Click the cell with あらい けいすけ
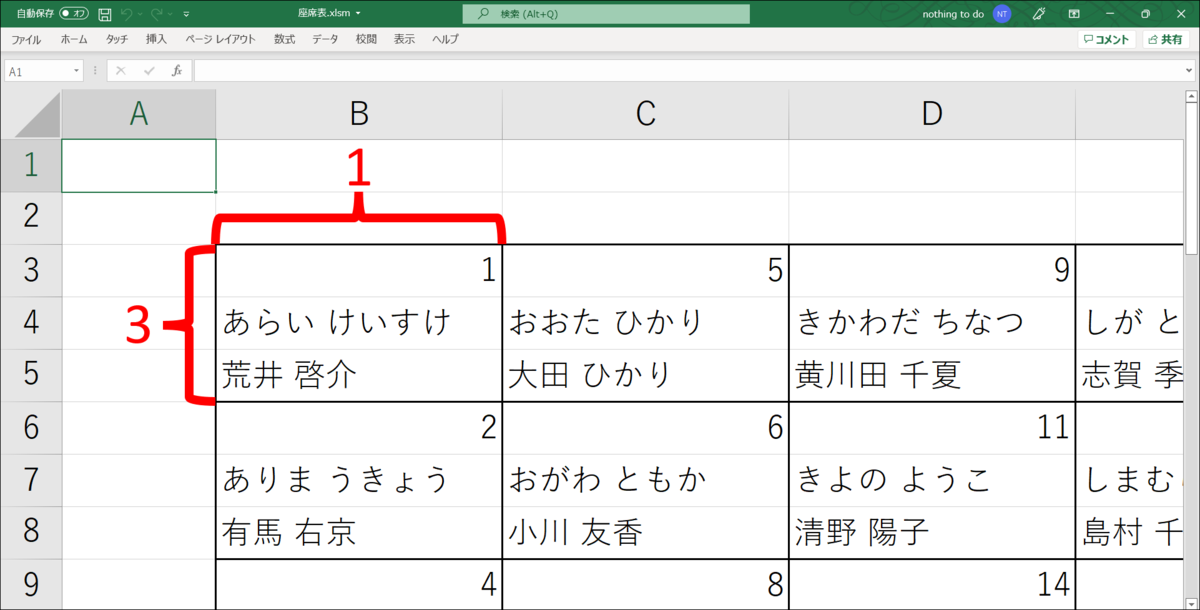This screenshot has width=1200, height=610. coord(359,323)
